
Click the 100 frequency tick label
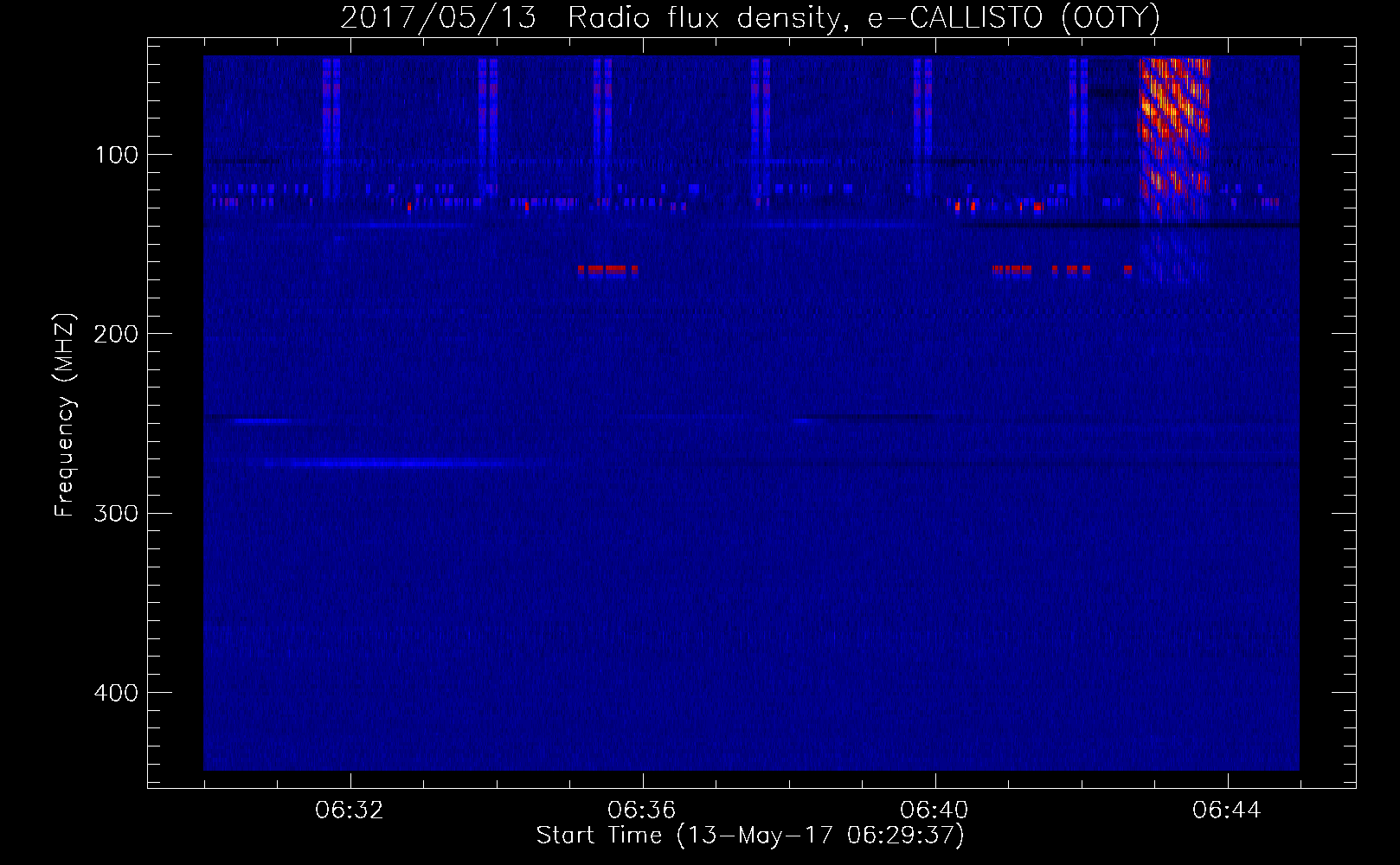click(x=117, y=155)
